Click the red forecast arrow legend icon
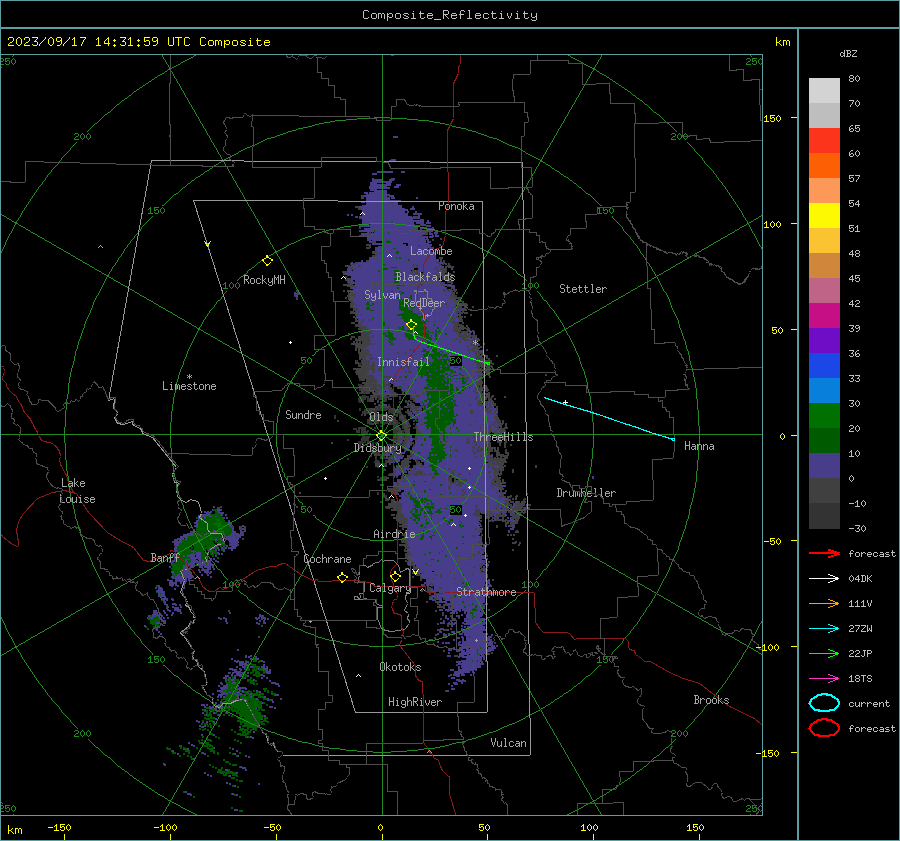This screenshot has width=900, height=841. click(824, 553)
